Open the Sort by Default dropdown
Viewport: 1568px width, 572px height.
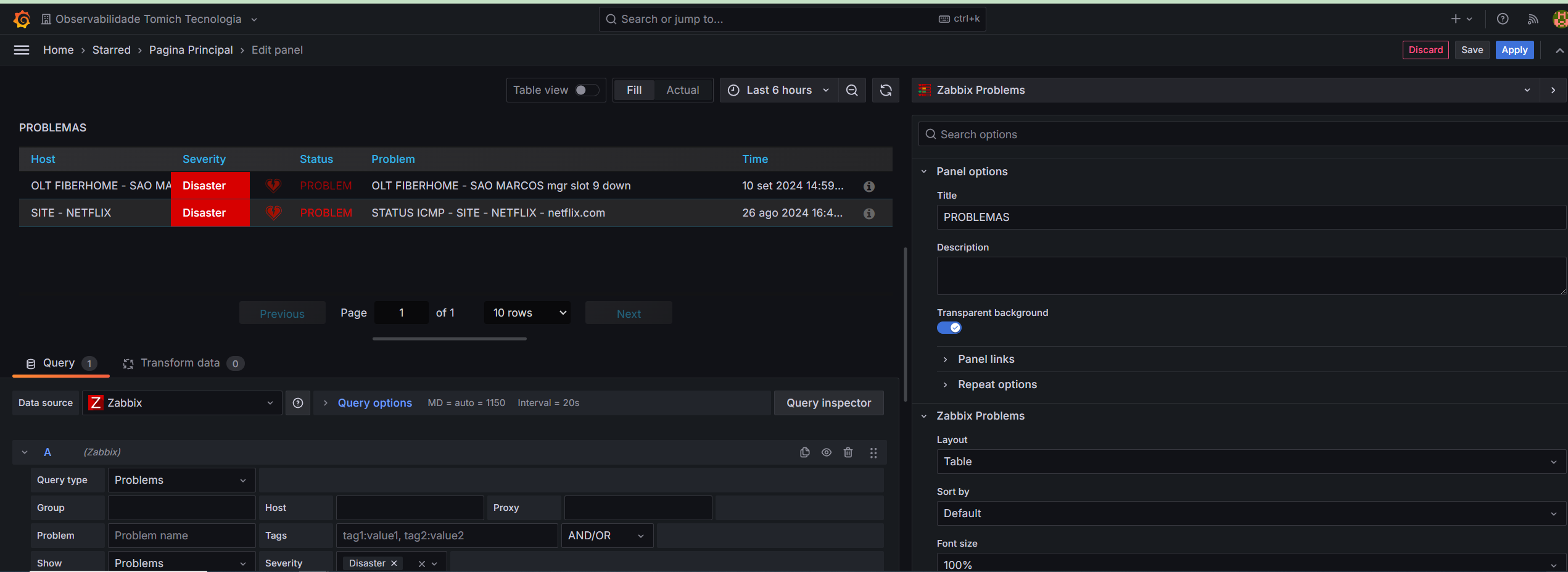1251,513
